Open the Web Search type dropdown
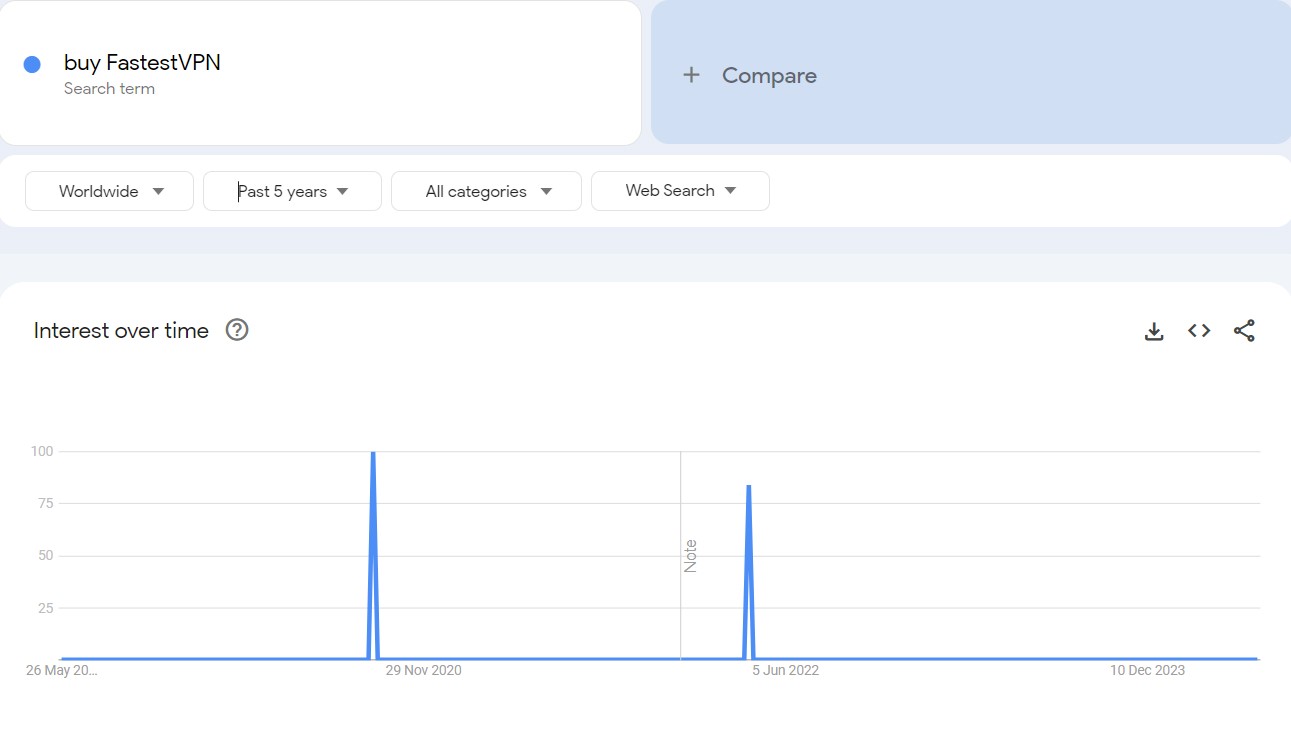Image resolution: width=1291 pixels, height=731 pixels. (x=680, y=191)
